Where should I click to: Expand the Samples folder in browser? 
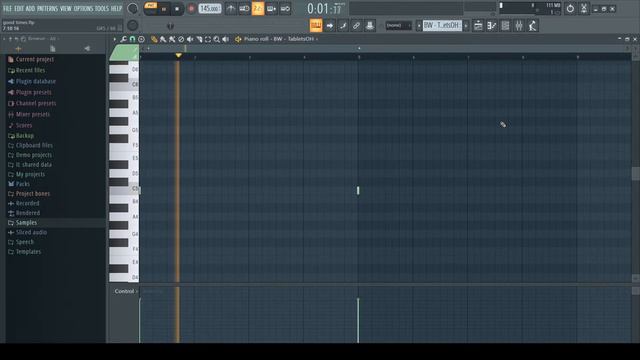[26, 222]
